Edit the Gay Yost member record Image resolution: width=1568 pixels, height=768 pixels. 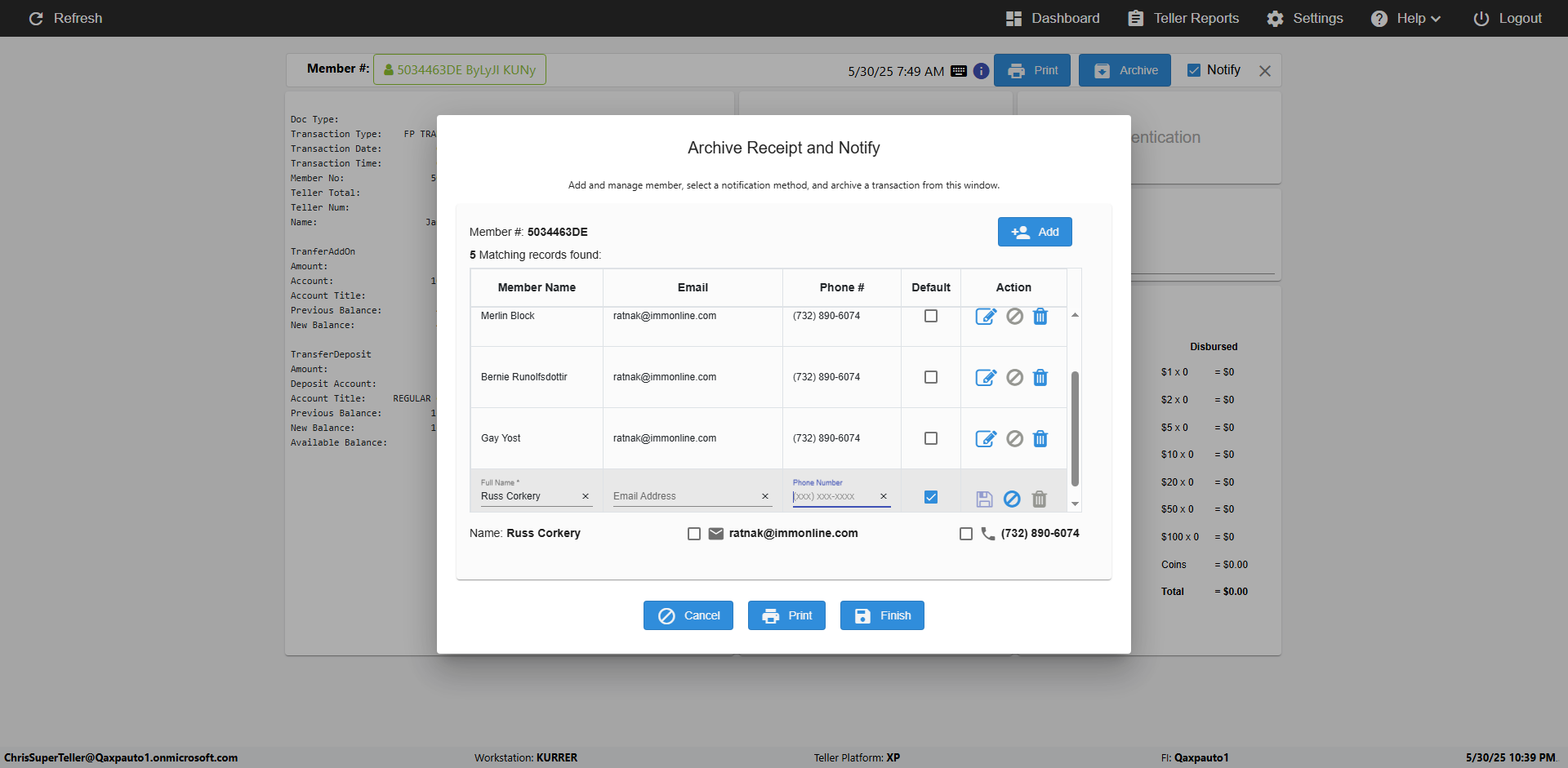coord(986,439)
